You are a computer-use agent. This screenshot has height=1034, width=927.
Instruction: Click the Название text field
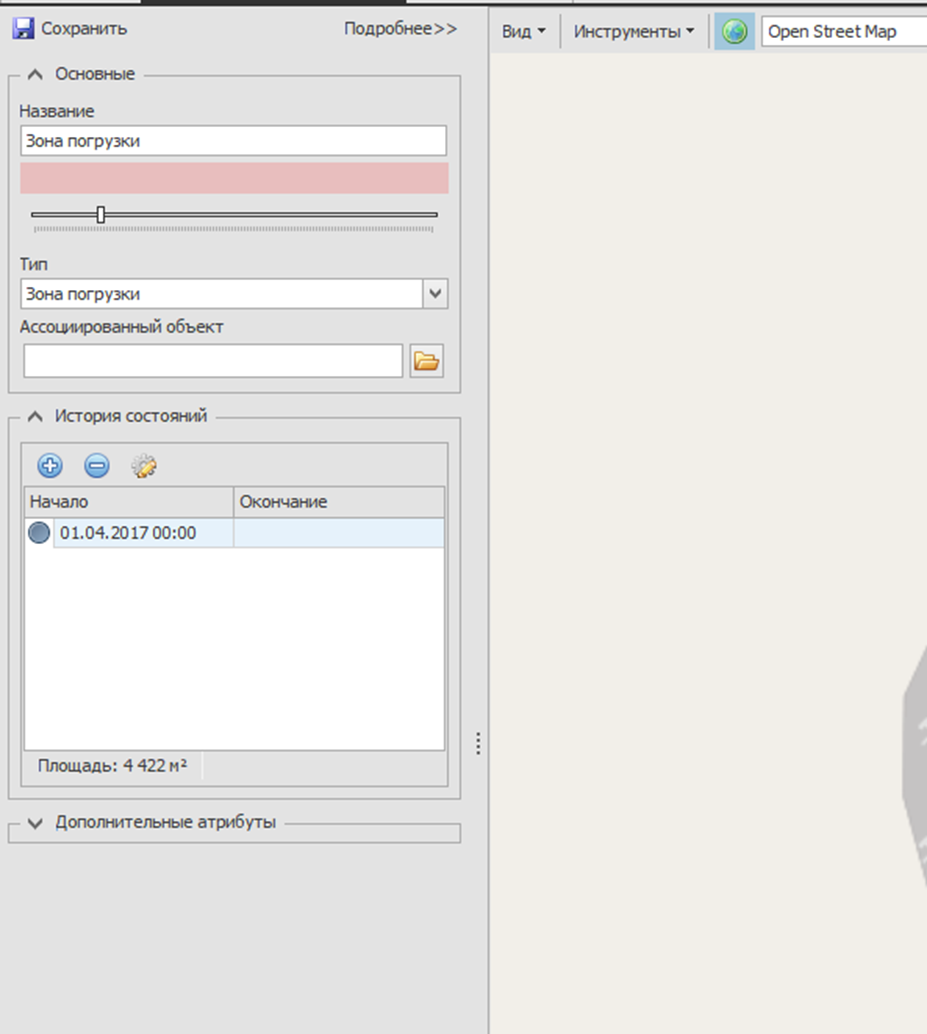(x=233, y=141)
